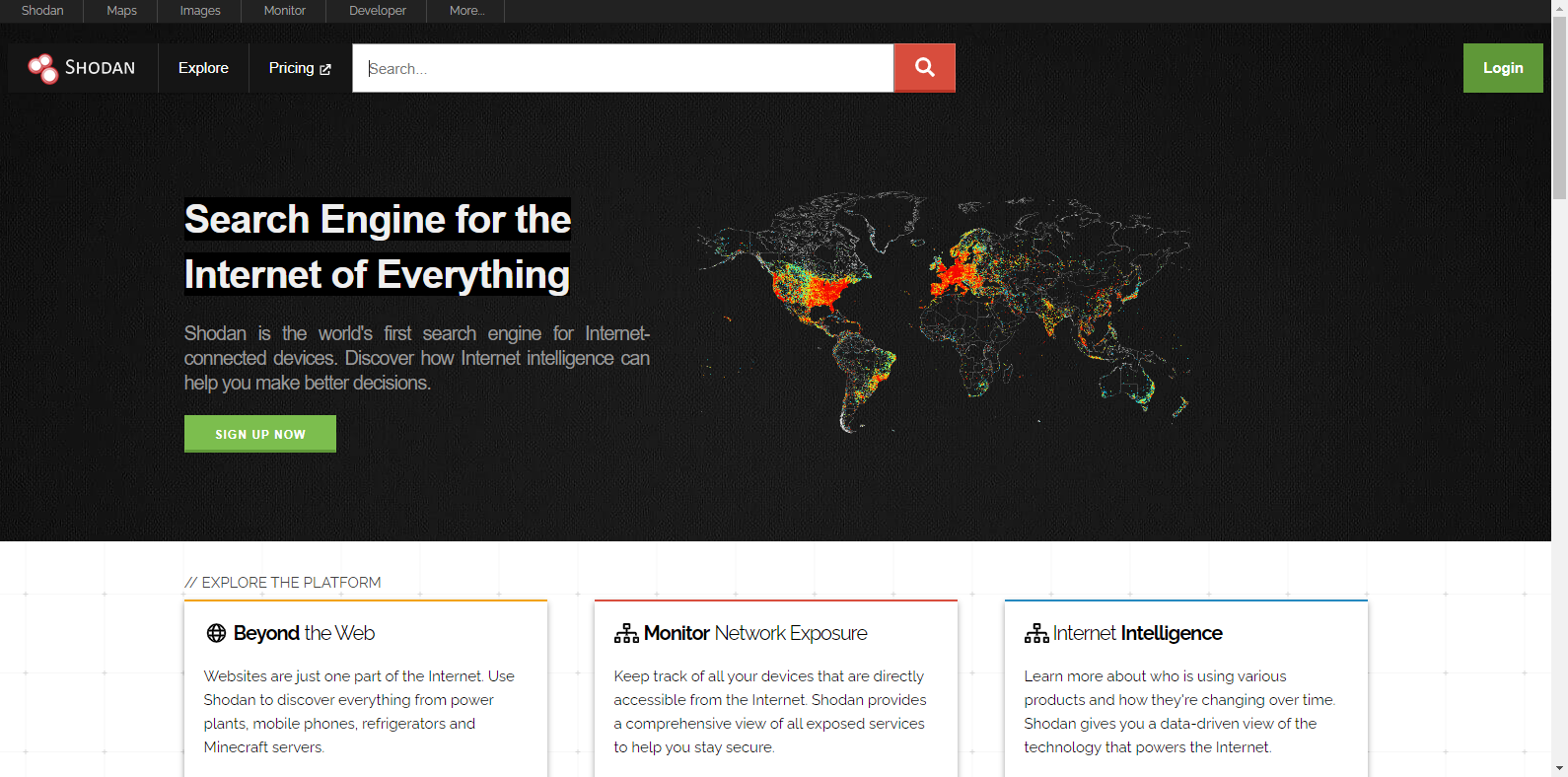Screen dimensions: 1568x777
Task: Click the page vertical scrollbar thumb
Action: point(1559,108)
